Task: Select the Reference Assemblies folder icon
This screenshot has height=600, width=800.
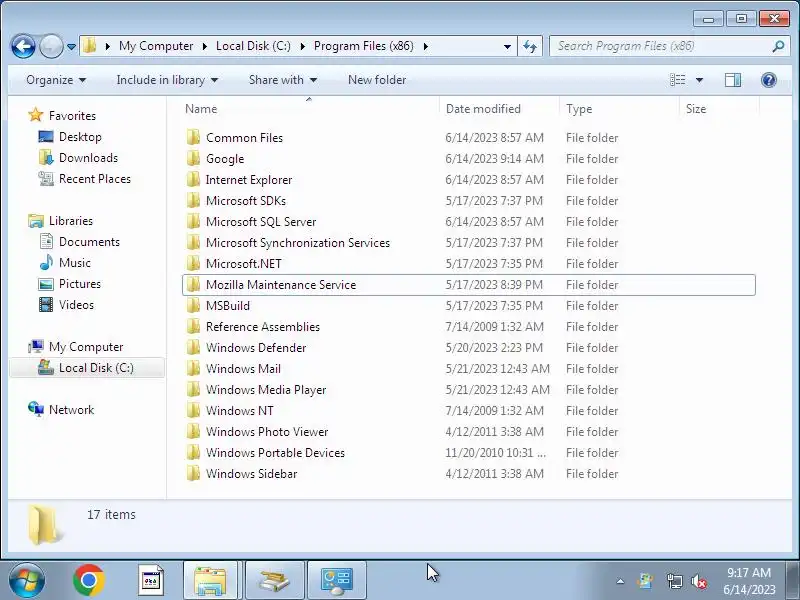Action: (x=193, y=326)
